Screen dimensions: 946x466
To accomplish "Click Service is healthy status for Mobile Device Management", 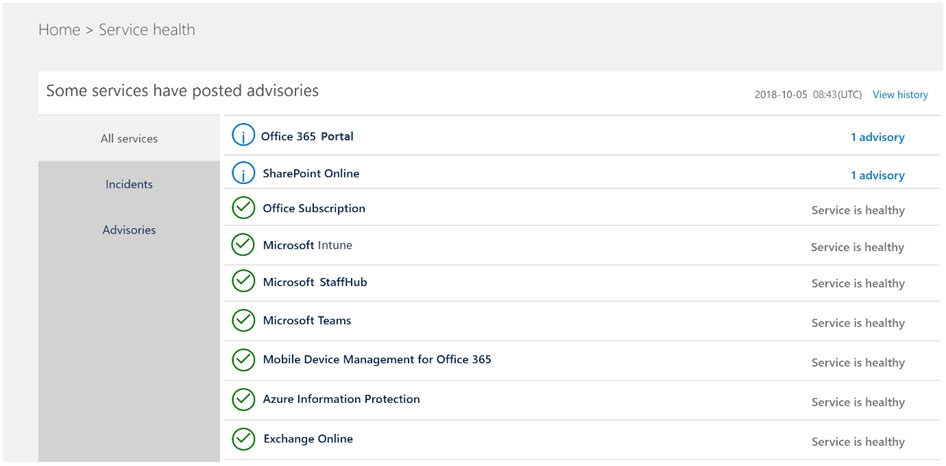I will pos(858,363).
